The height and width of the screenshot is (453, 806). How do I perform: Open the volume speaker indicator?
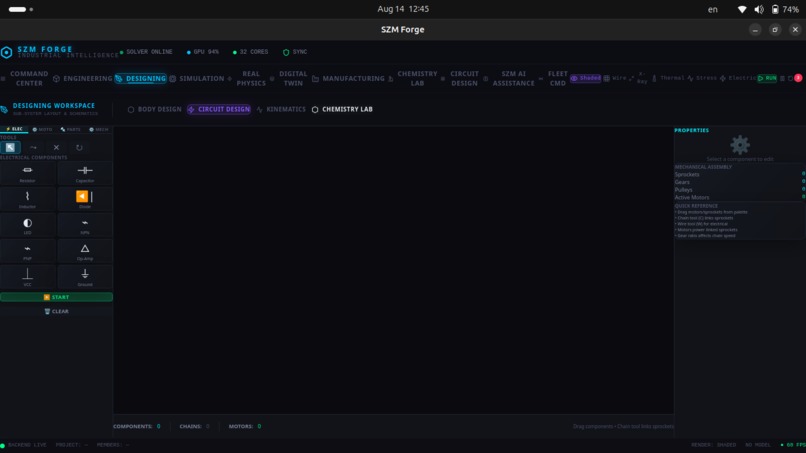[759, 9]
